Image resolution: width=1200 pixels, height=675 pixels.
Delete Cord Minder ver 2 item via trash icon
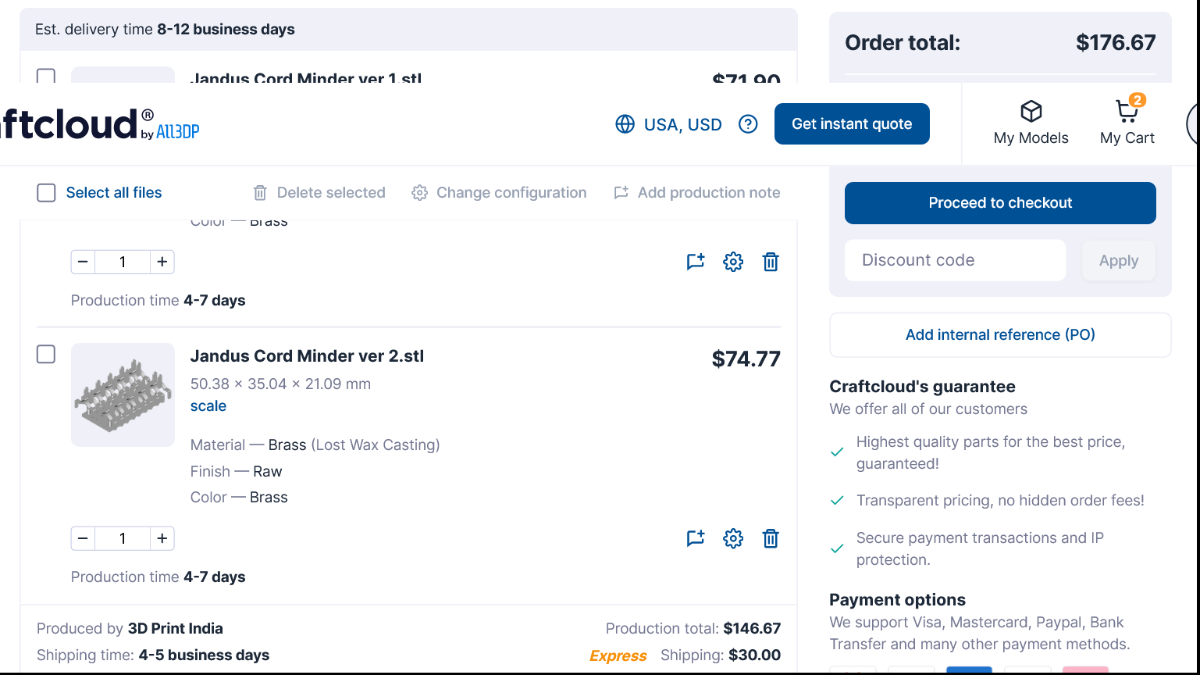pos(771,538)
